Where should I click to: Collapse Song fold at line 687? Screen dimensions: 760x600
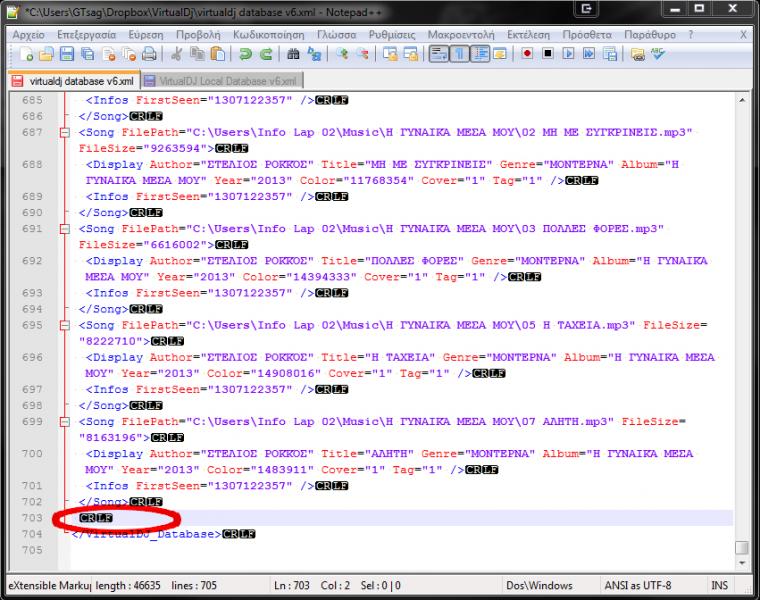(x=64, y=132)
